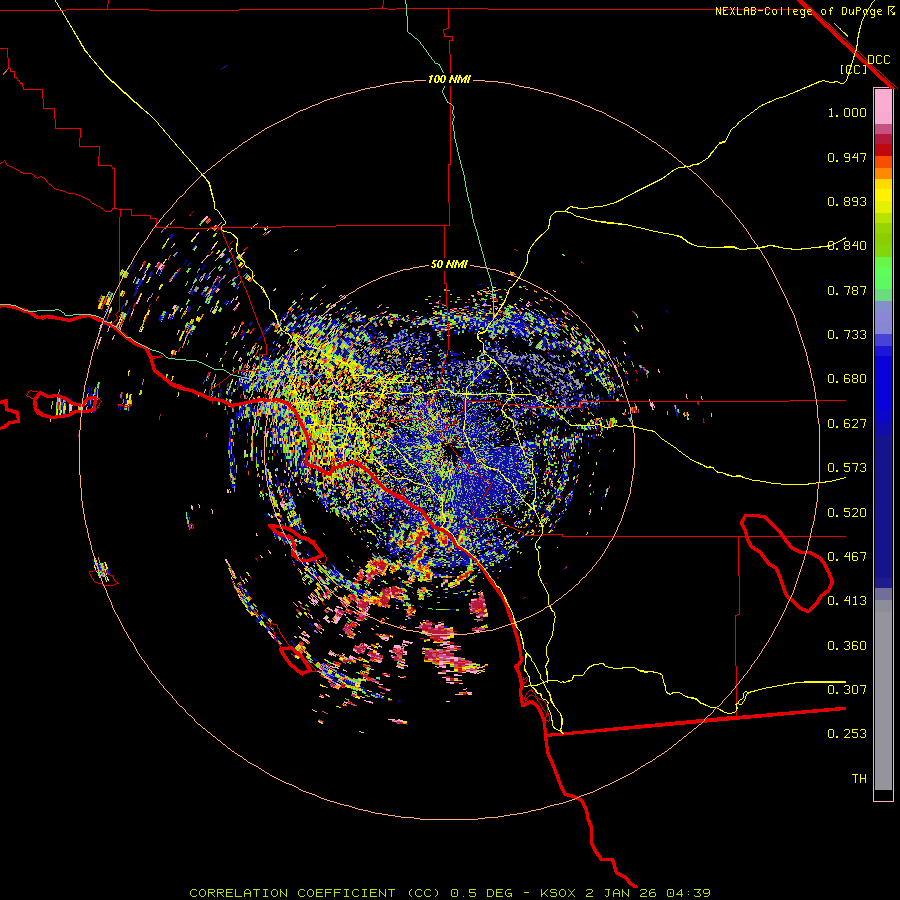900x900 pixels.
Task: Click the 50 NMI range ring label
Action: (449, 264)
